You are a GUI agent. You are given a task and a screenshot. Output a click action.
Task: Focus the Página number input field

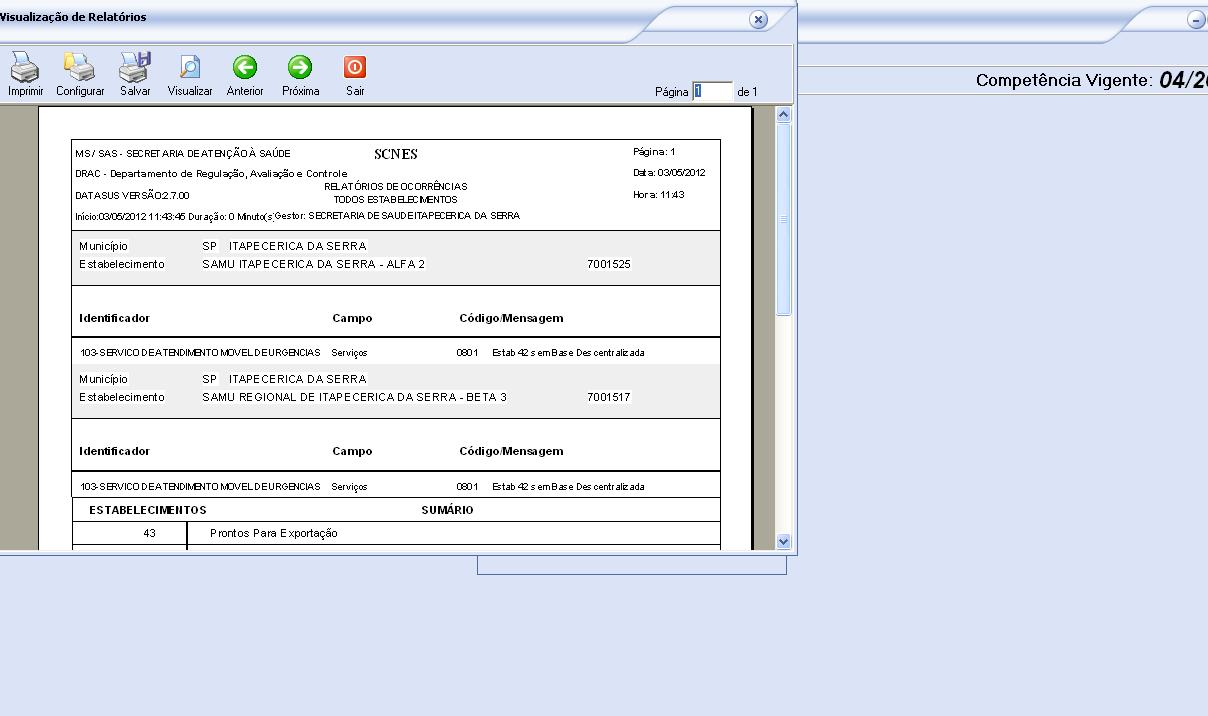[712, 91]
